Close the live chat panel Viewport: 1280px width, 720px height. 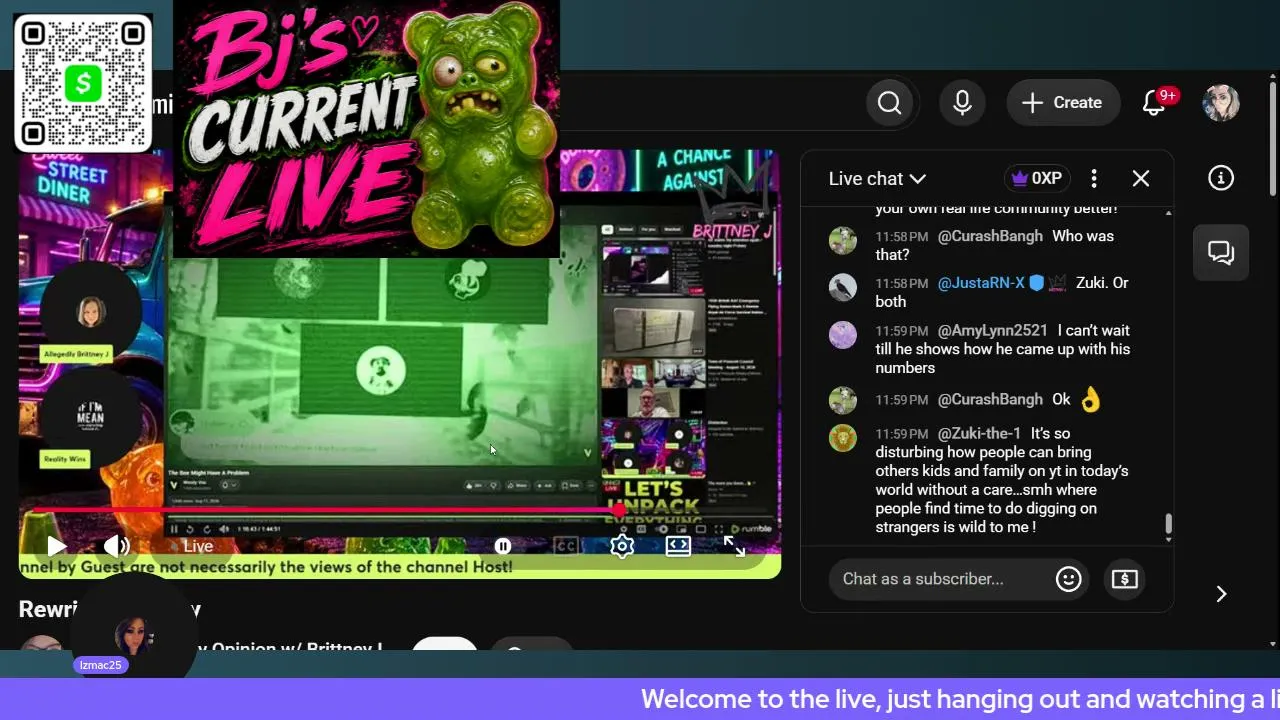1141,178
